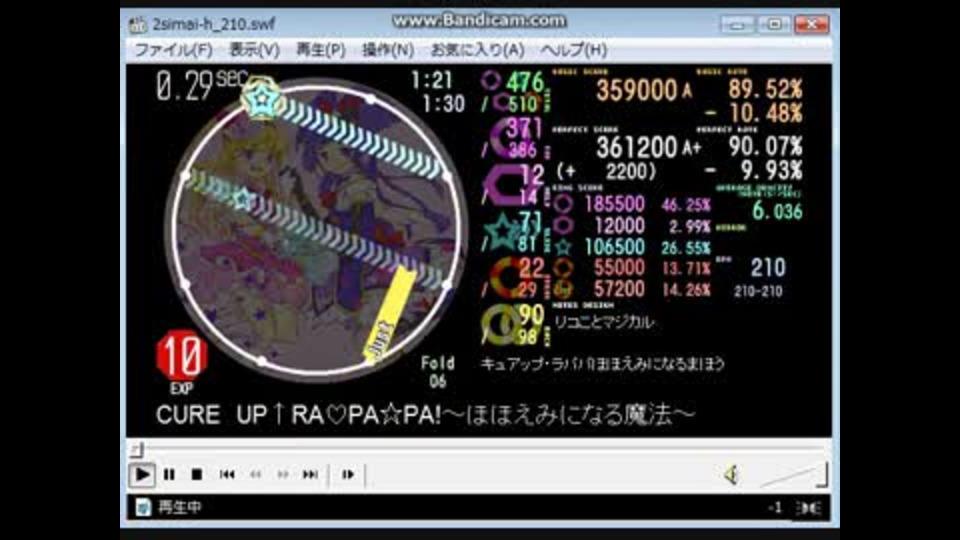Viewport: 960px width, 540px height.
Task: Click the BPM value 210
Action: [768, 268]
